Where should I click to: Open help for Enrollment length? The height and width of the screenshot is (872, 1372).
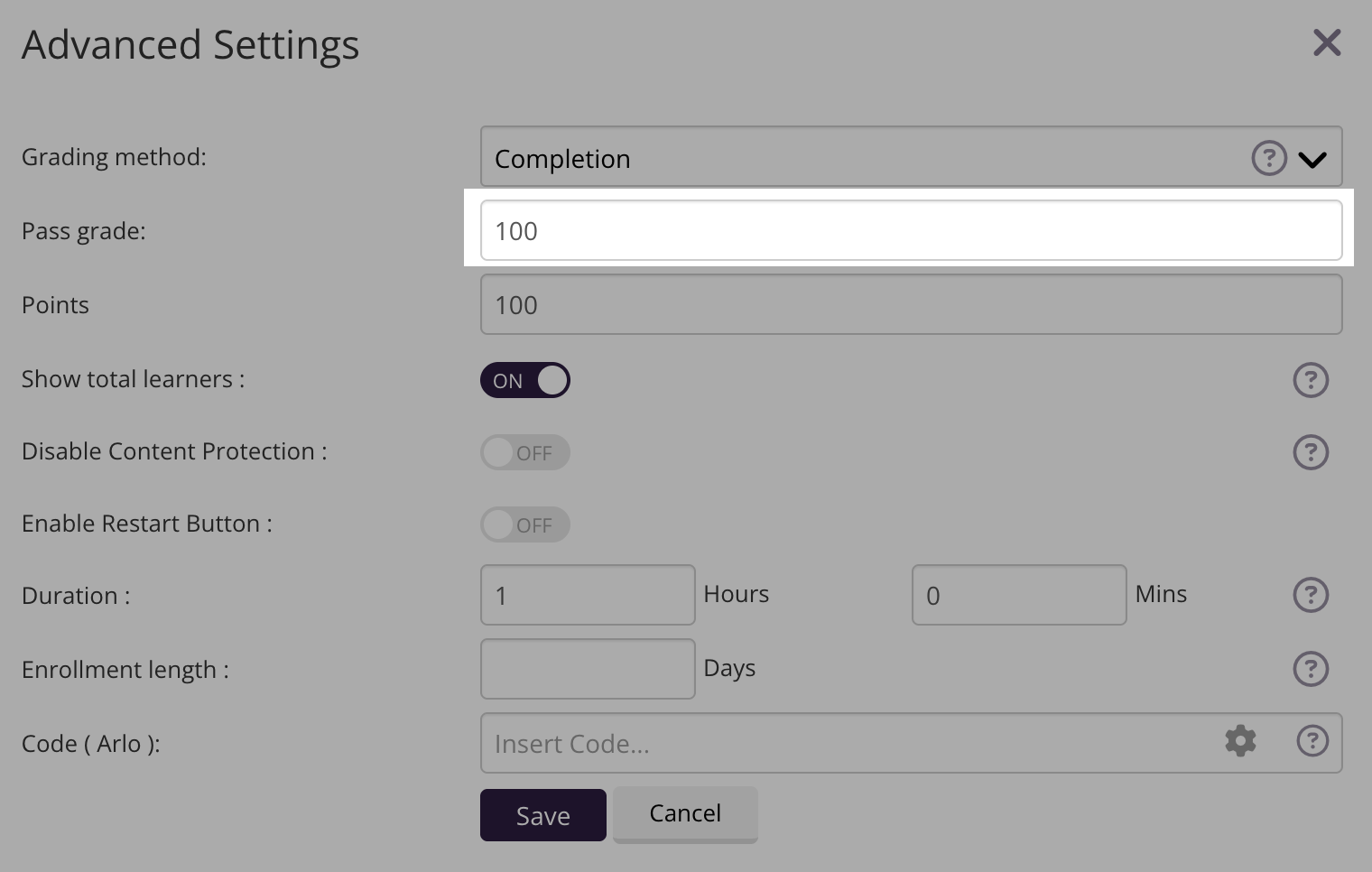pos(1311,669)
